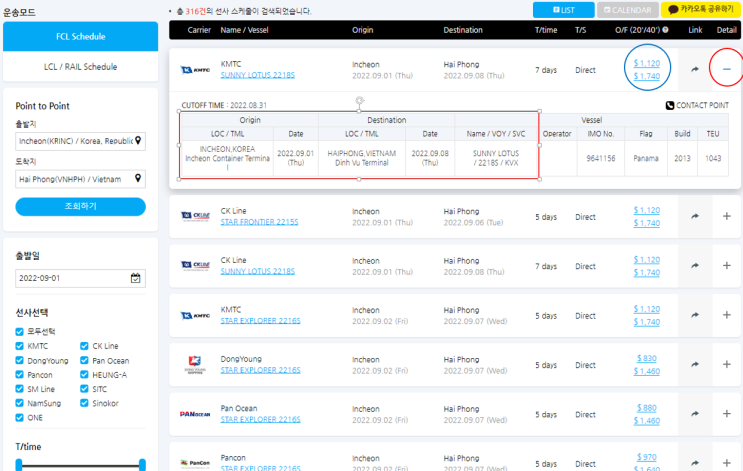Viewport: 743px width, 471px height.
Task: Open DongYoung $ 830 freight rate link
Action: click(646, 359)
